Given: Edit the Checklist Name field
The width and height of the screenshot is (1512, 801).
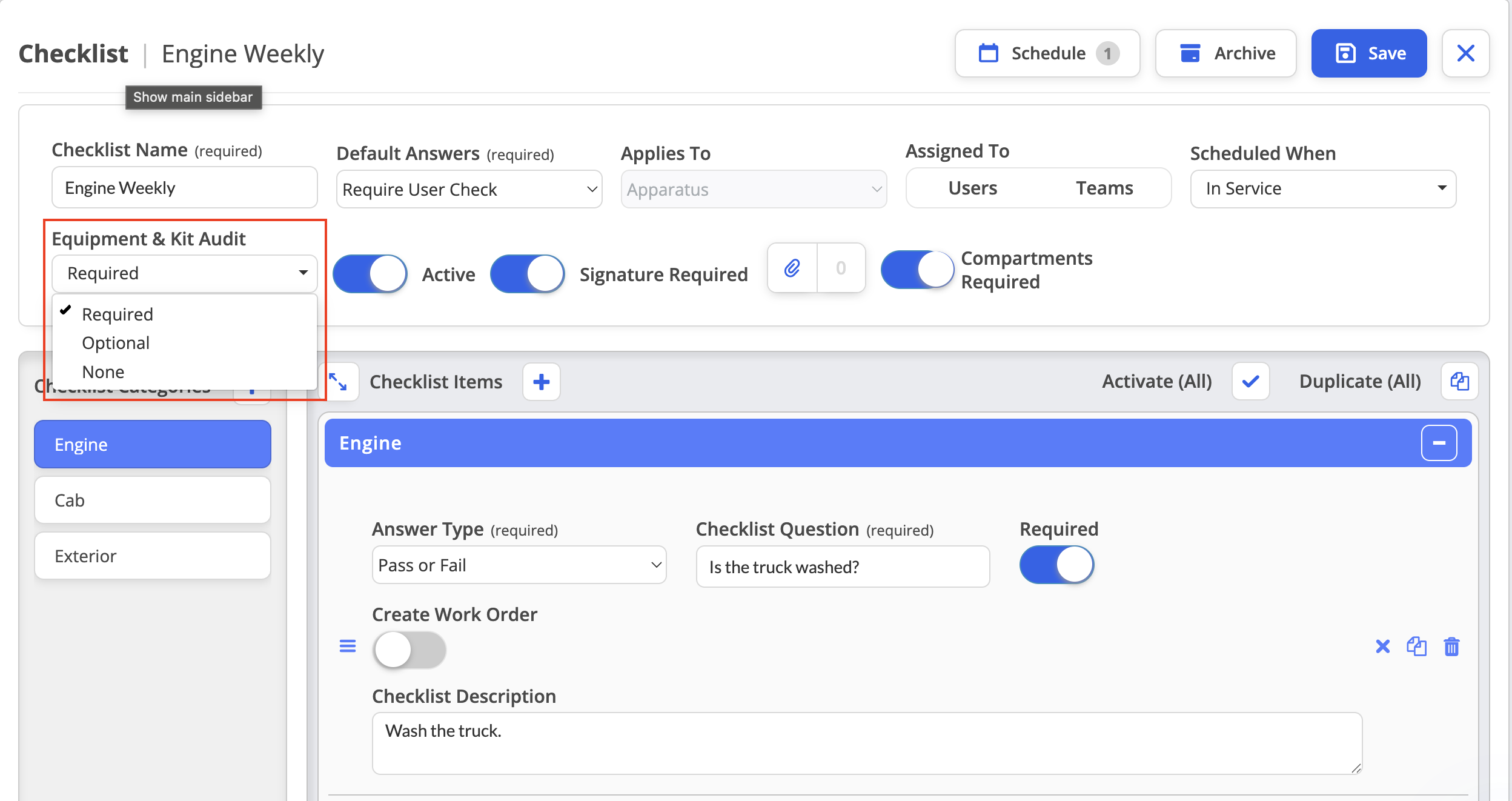Looking at the screenshot, I should [185, 188].
